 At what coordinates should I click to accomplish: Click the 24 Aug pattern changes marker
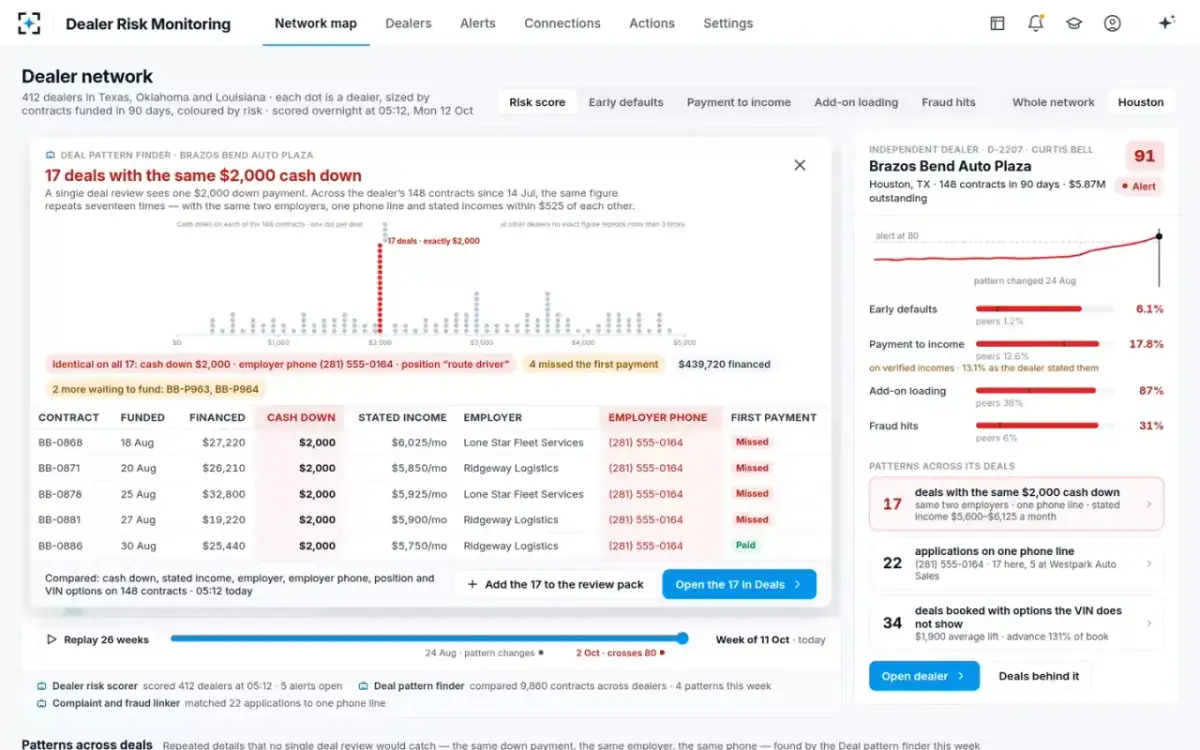485,653
